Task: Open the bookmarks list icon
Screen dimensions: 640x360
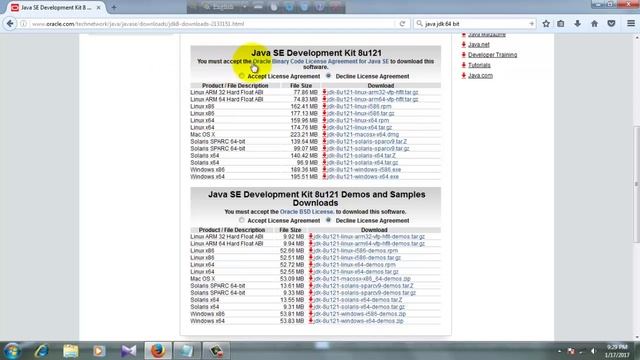Action: (x=561, y=24)
